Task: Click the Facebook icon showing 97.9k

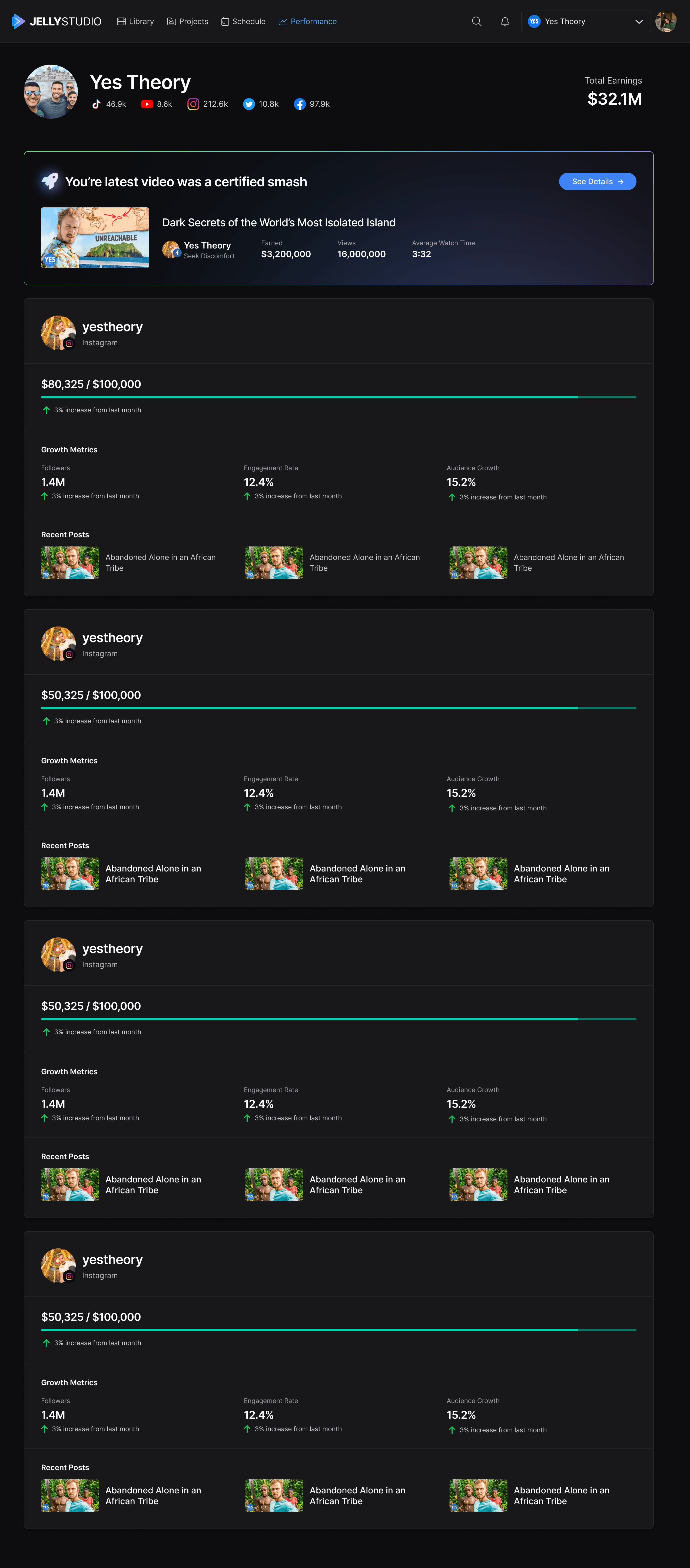Action: click(x=300, y=104)
